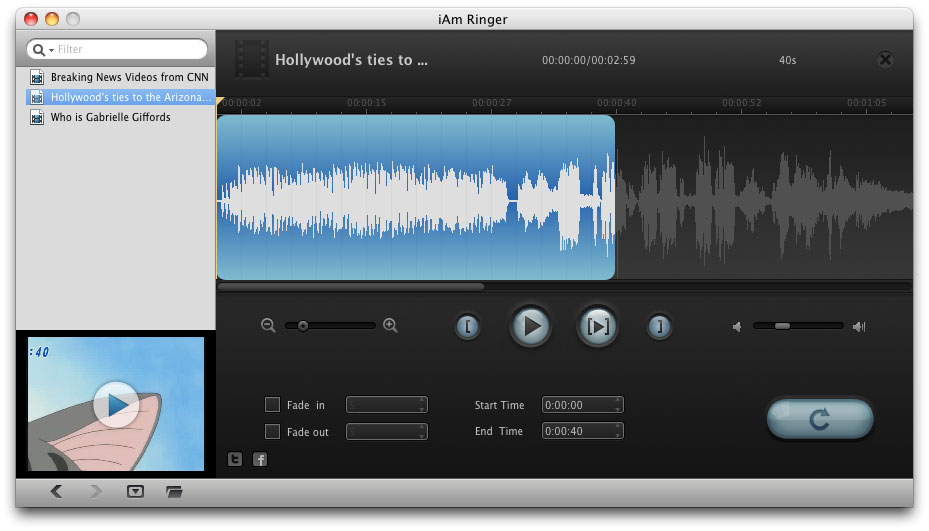929x531 pixels.
Task: Play the selected clip range
Action: tap(597, 326)
